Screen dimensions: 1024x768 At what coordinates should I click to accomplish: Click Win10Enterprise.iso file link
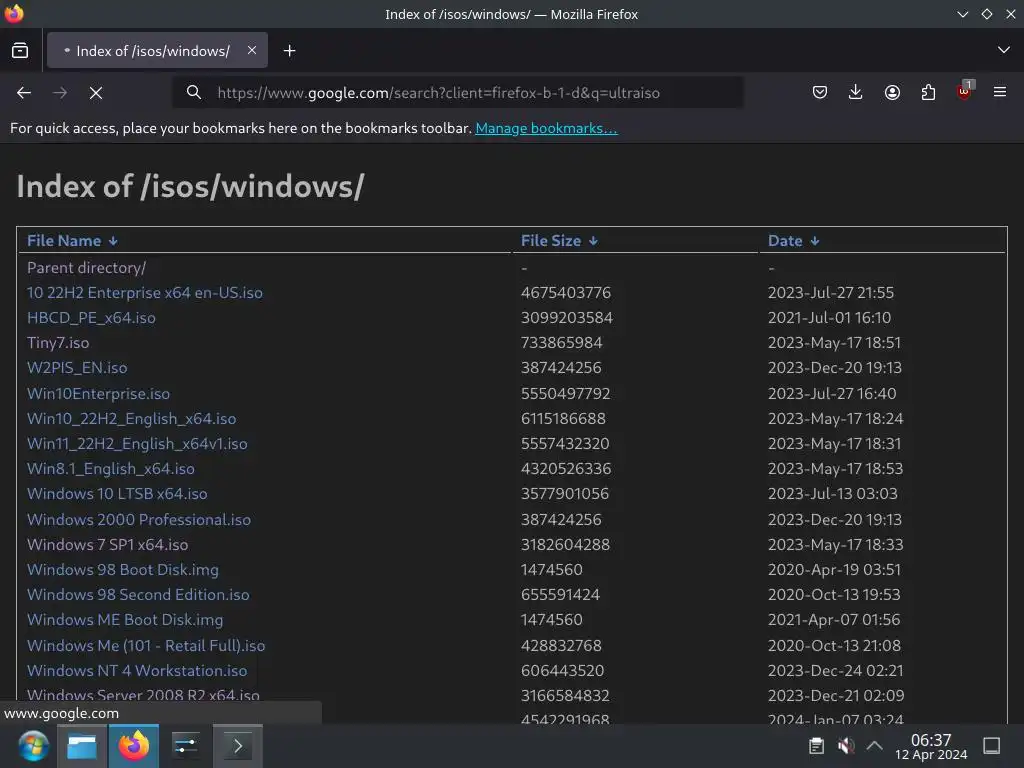pyautogui.click(x=98, y=394)
